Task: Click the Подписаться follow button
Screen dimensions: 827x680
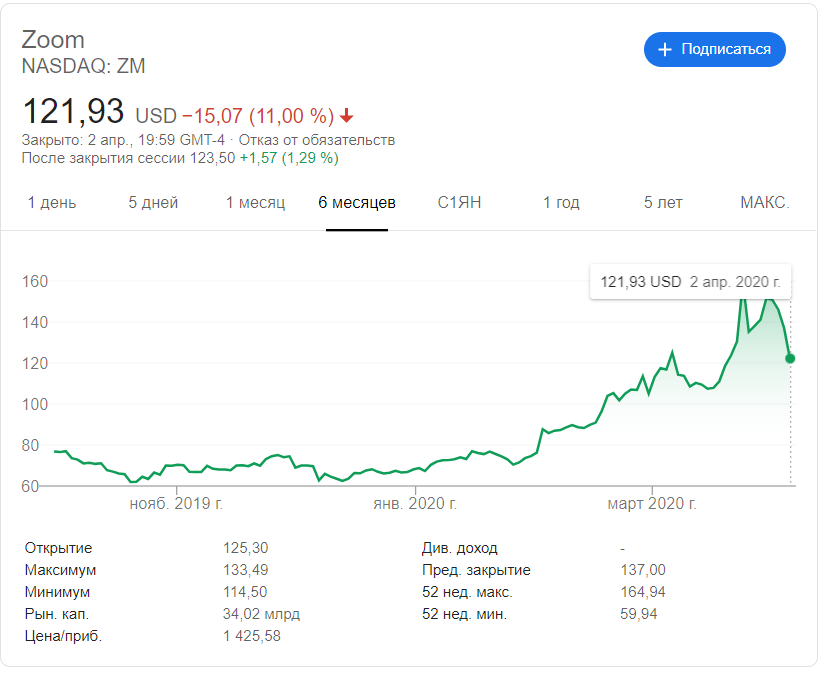Action: pyautogui.click(x=714, y=50)
